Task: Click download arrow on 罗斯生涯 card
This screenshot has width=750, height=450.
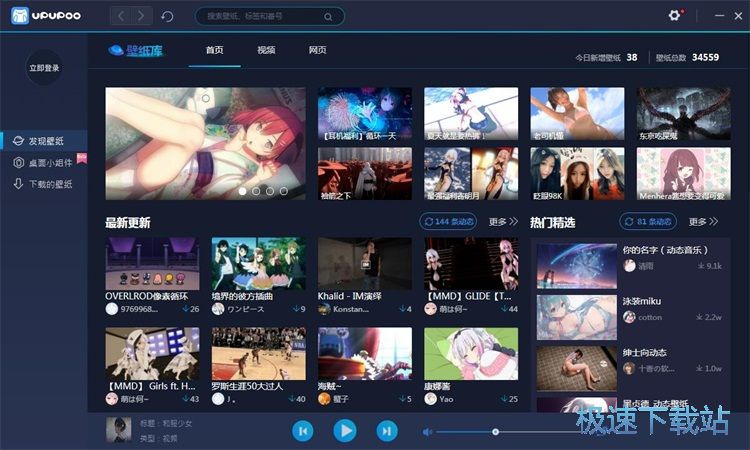Action: click(x=292, y=399)
